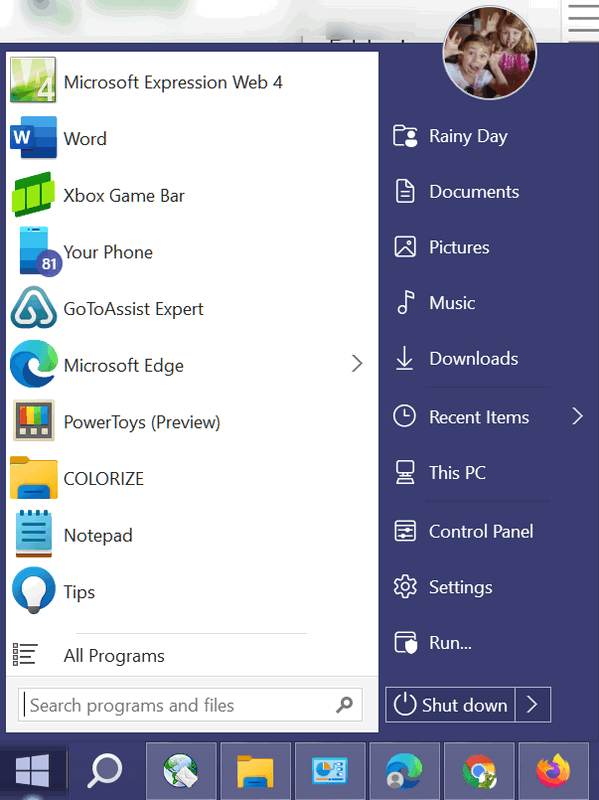Choose the Control Panel entry

481,532
